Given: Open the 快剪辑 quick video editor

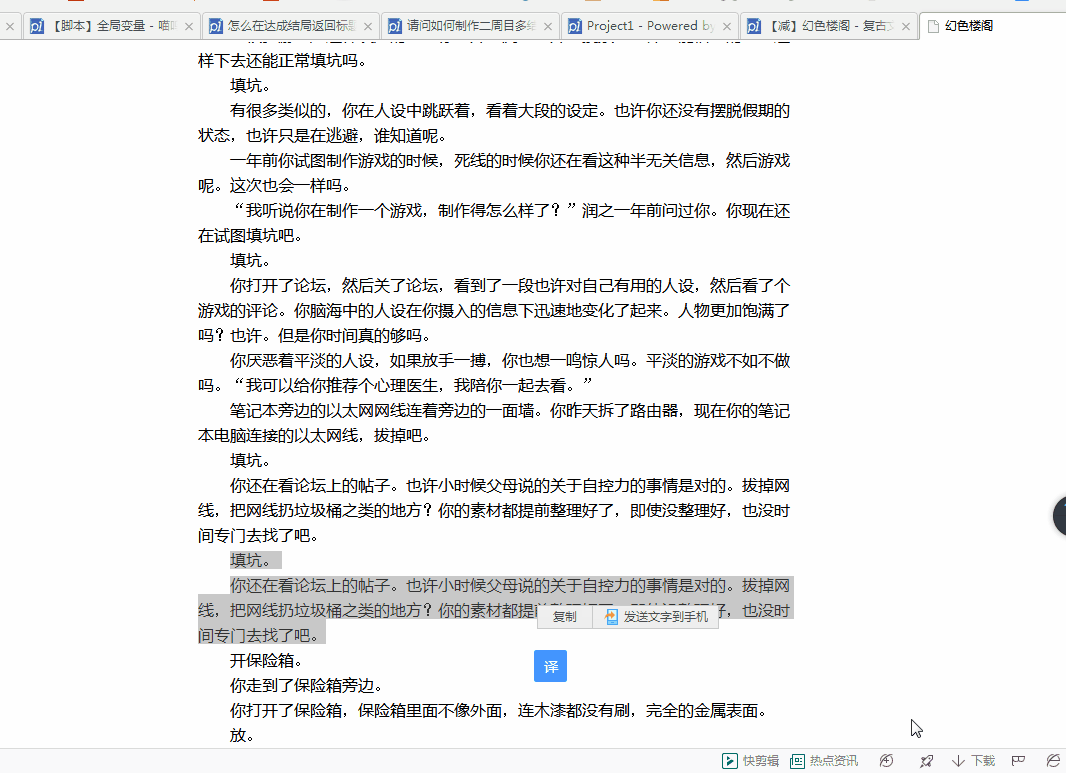Looking at the screenshot, I should coord(750,761).
